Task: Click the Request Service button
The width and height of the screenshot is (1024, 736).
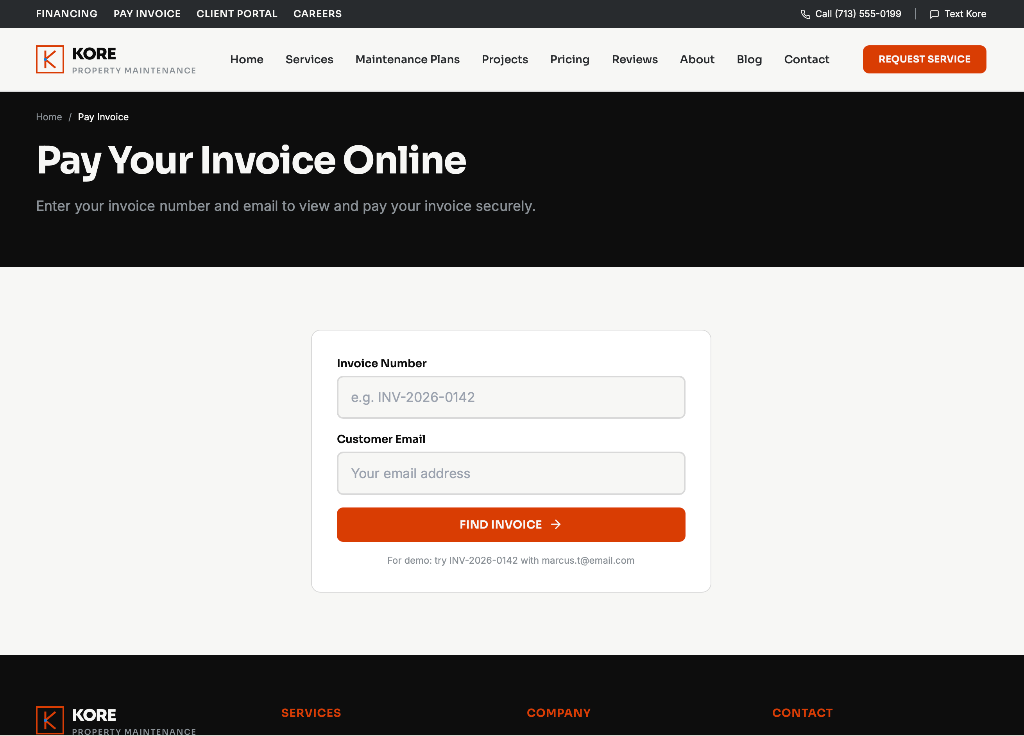Action: 924,59
